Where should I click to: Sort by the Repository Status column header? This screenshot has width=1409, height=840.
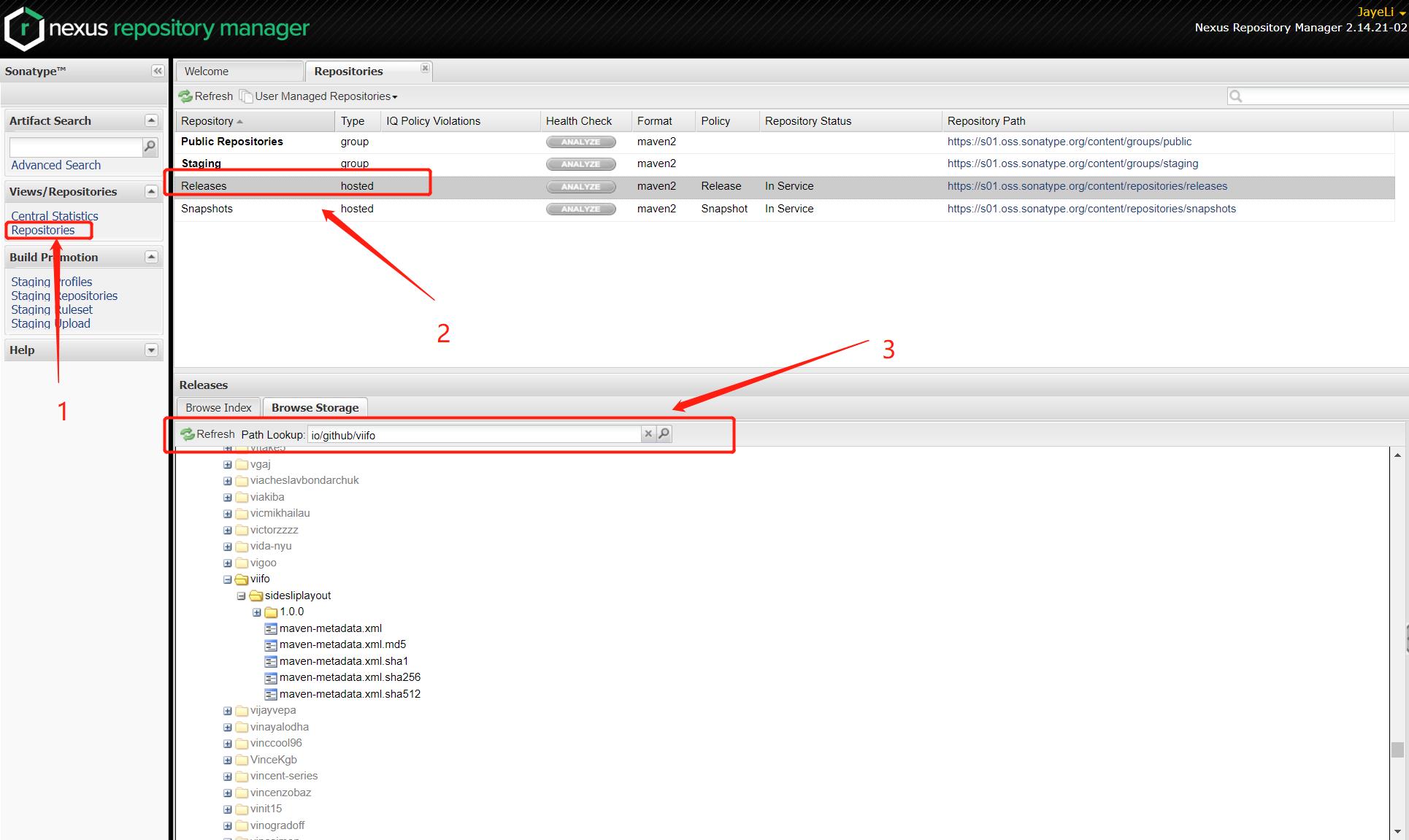(x=851, y=121)
